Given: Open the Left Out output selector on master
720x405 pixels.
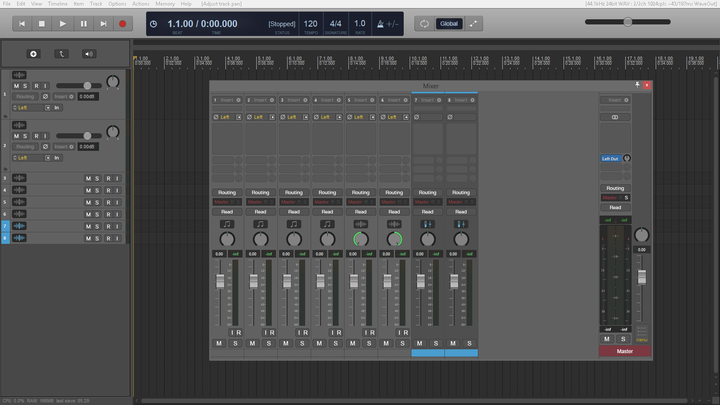Looking at the screenshot, I should click(x=611, y=158).
